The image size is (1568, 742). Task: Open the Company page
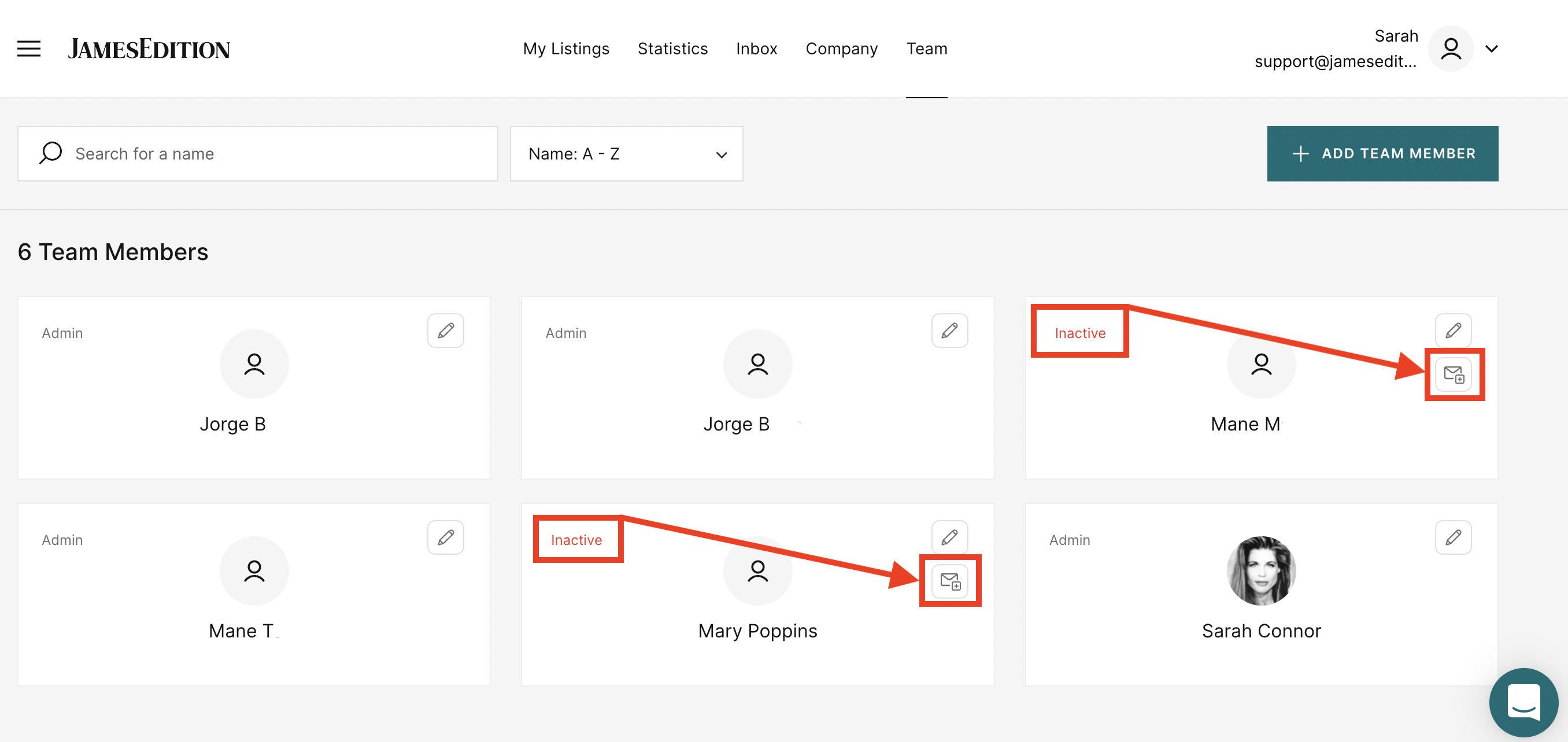841,49
